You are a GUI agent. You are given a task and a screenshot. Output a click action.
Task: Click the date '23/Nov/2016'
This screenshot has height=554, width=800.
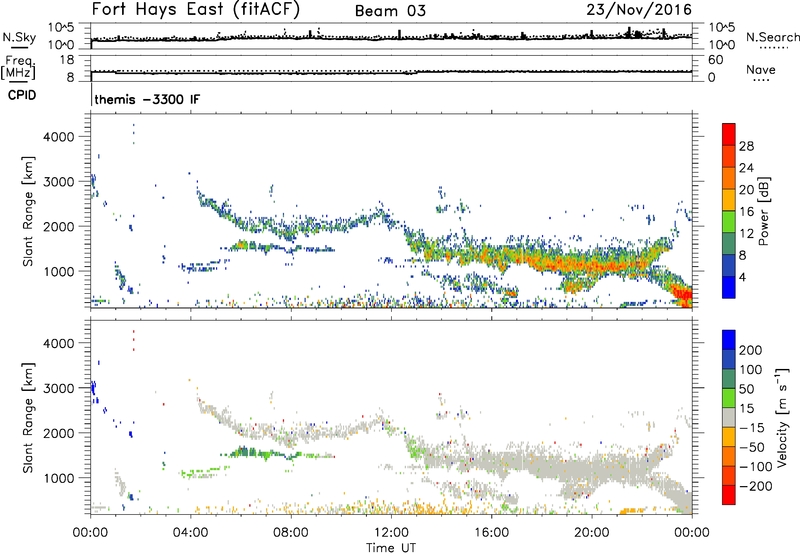click(x=639, y=9)
